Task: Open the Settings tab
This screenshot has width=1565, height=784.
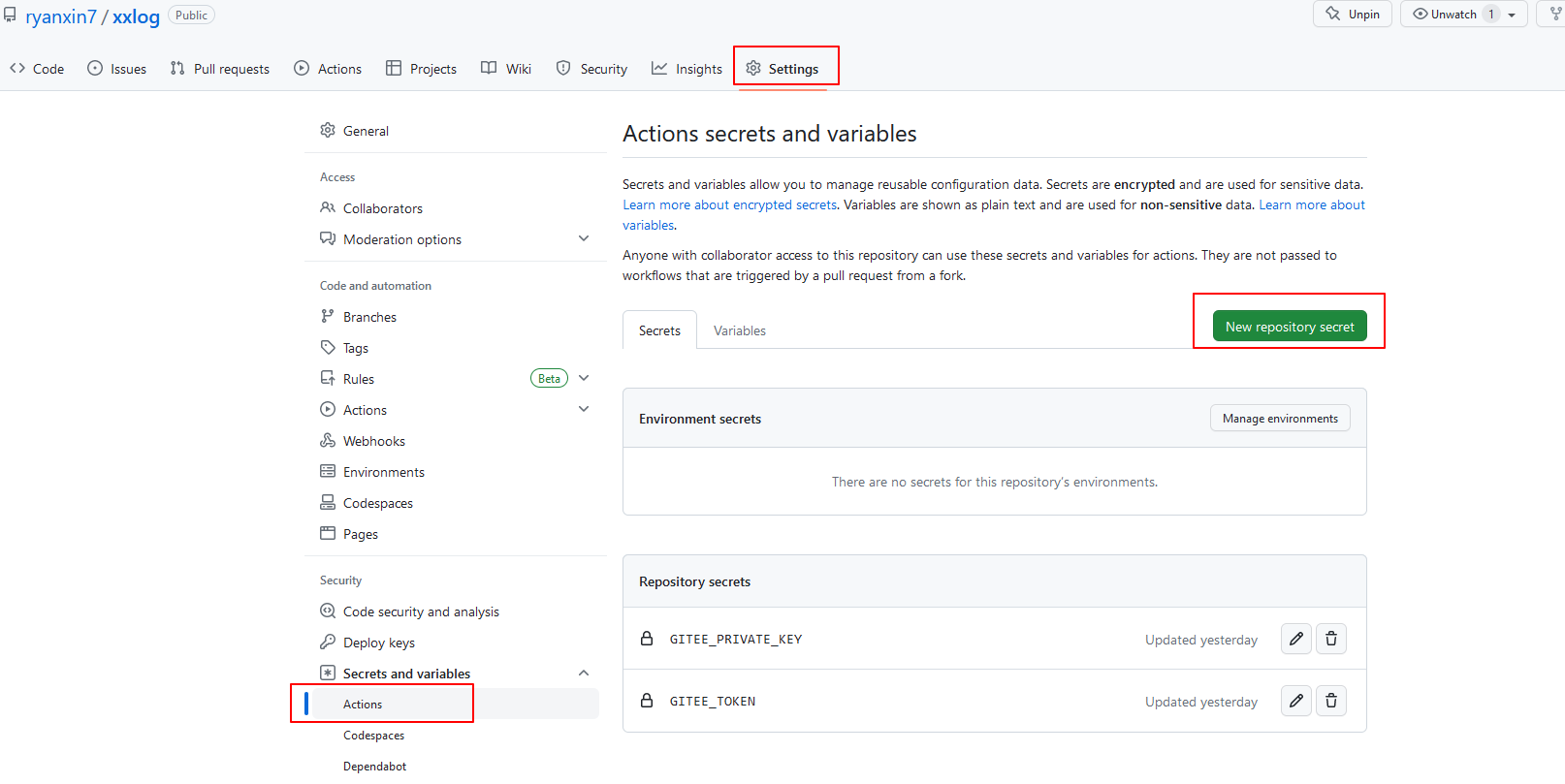Action: 782,69
